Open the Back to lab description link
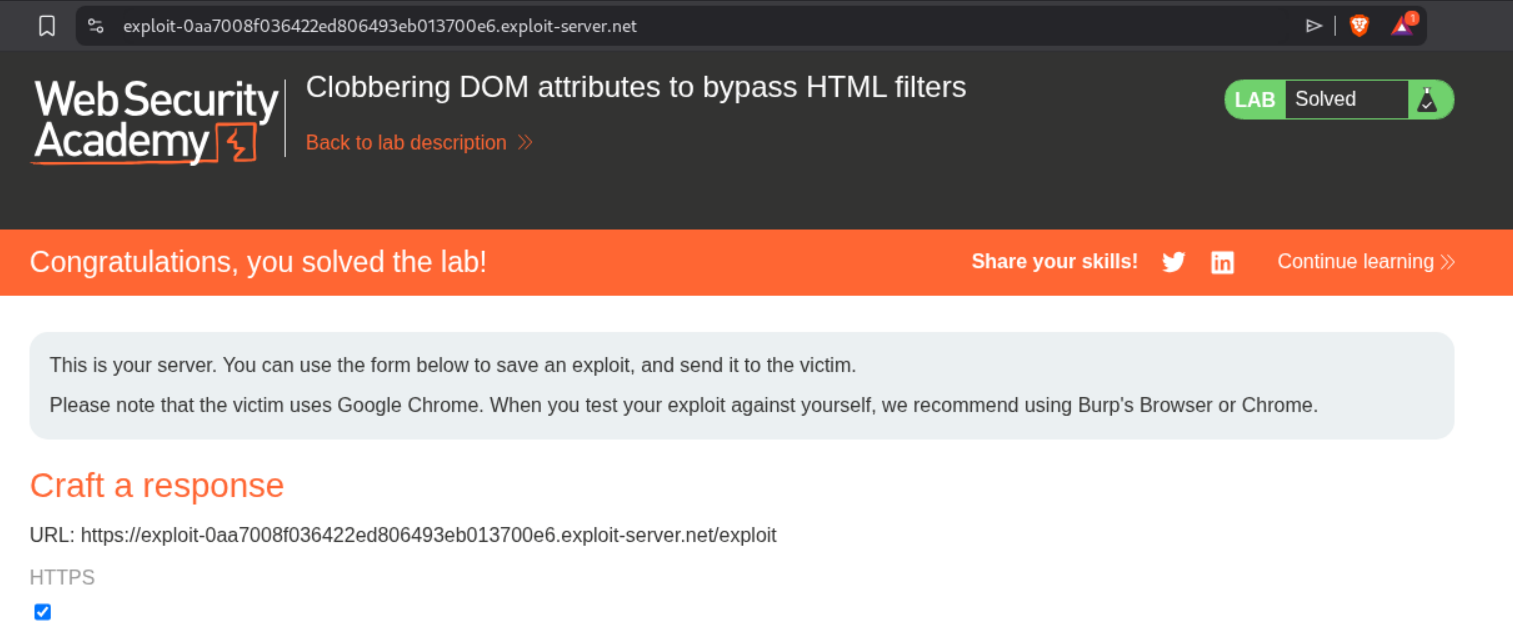The width and height of the screenshot is (1513, 640). coord(406,143)
